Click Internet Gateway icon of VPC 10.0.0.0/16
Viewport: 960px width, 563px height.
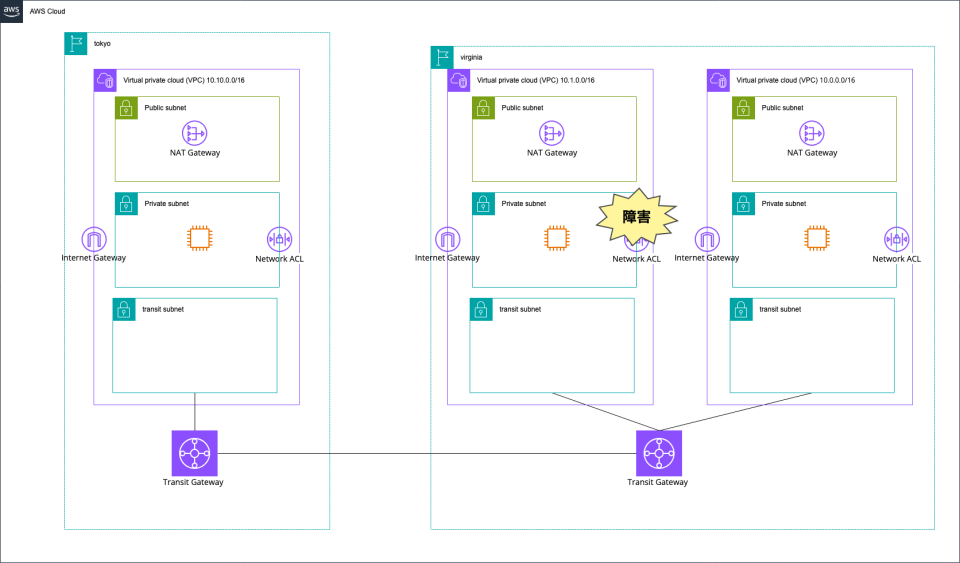click(x=707, y=239)
